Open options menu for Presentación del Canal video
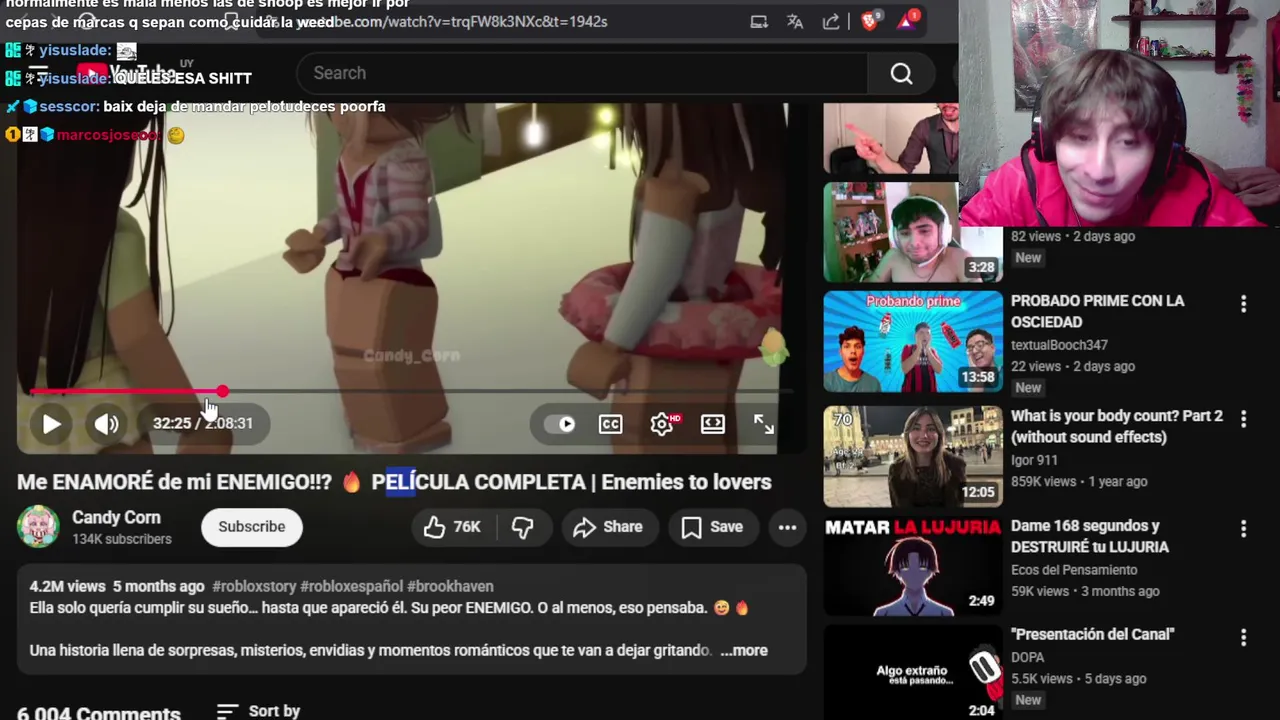1280x720 pixels. 1243,638
